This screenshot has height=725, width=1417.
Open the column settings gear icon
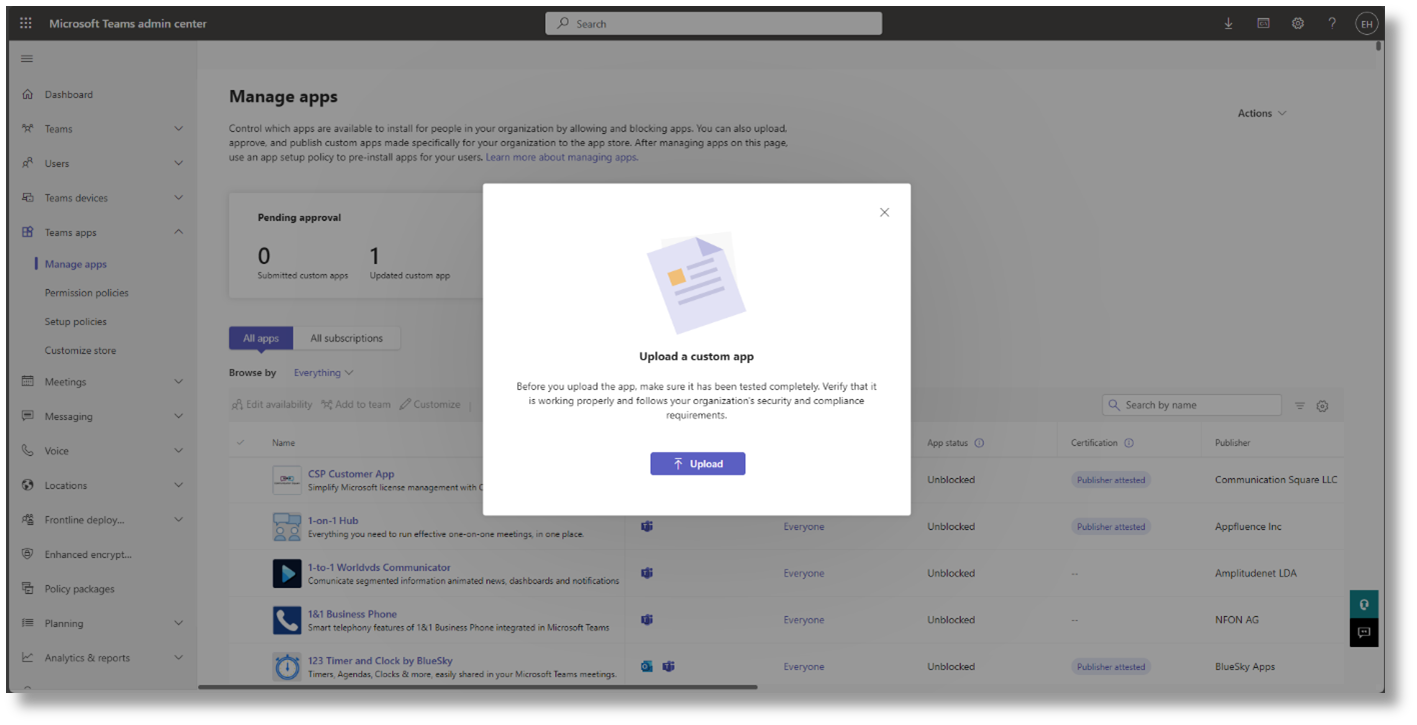(1323, 406)
